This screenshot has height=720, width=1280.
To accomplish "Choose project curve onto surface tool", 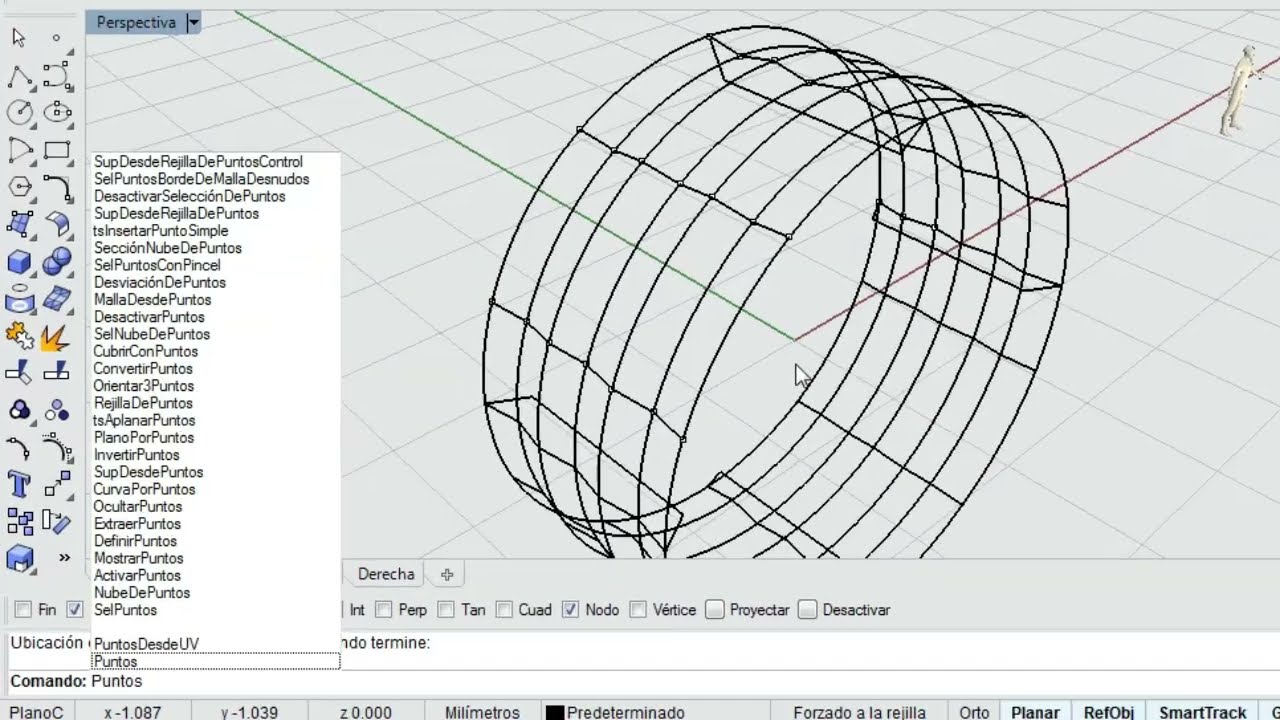I will point(19,299).
